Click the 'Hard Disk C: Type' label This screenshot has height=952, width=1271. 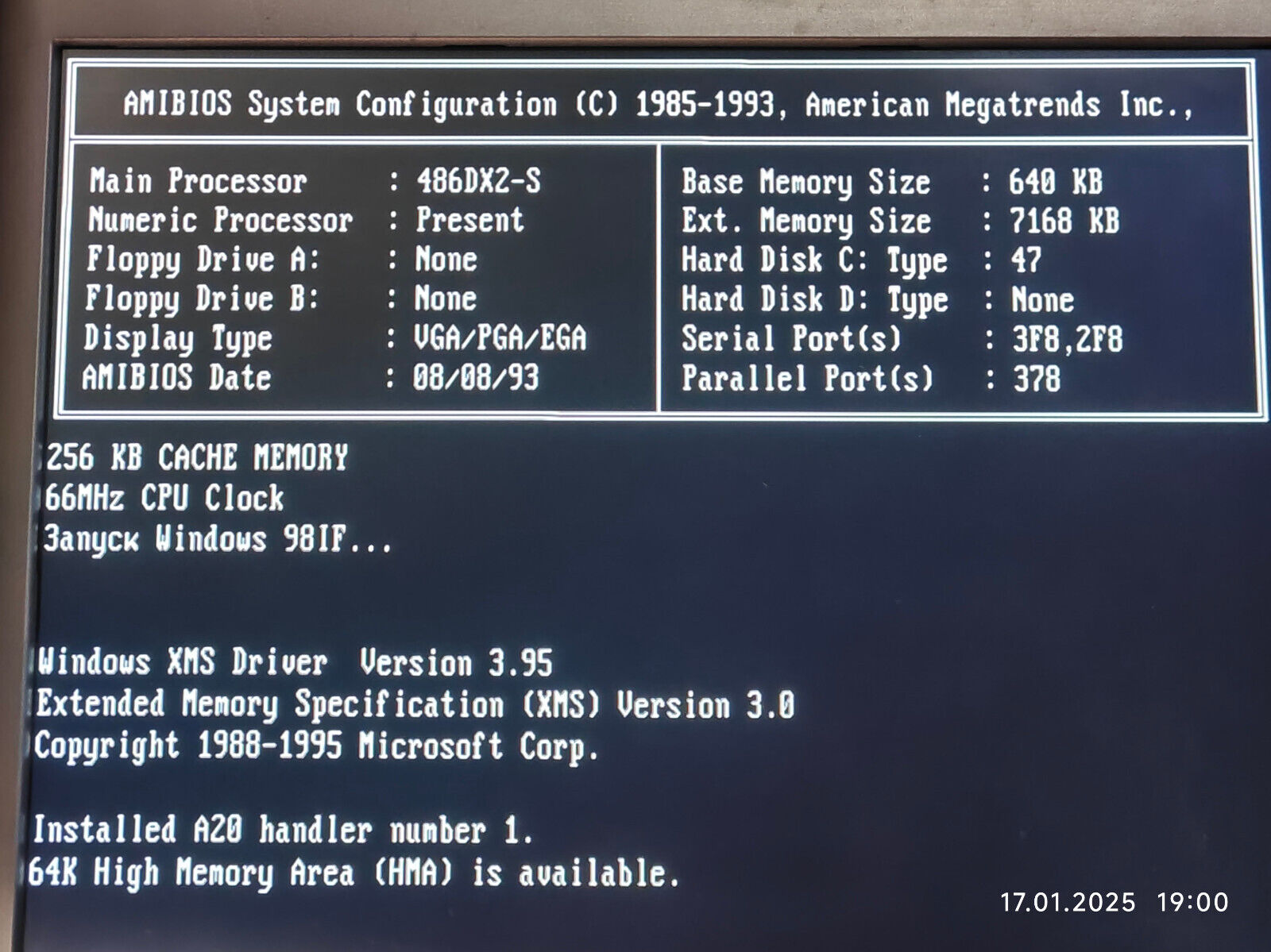pyautogui.click(x=814, y=261)
